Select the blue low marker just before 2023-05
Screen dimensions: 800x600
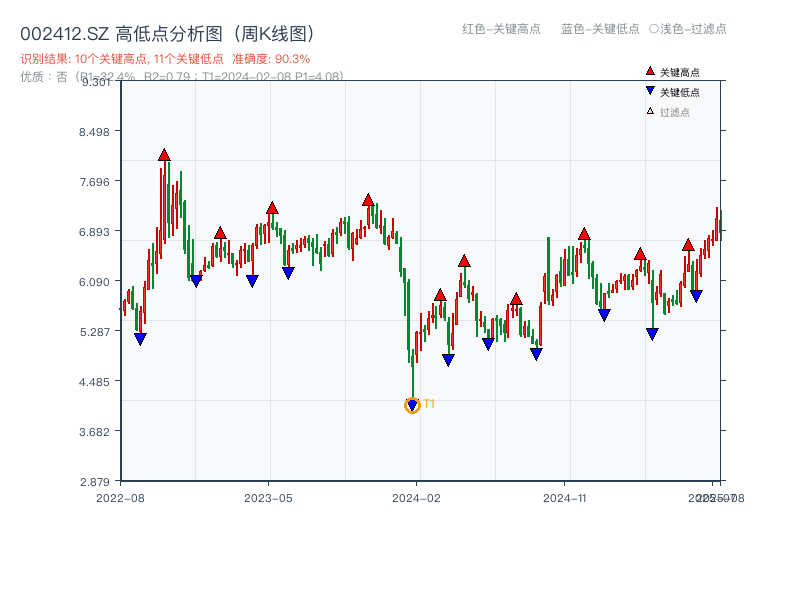pyautogui.click(x=252, y=281)
